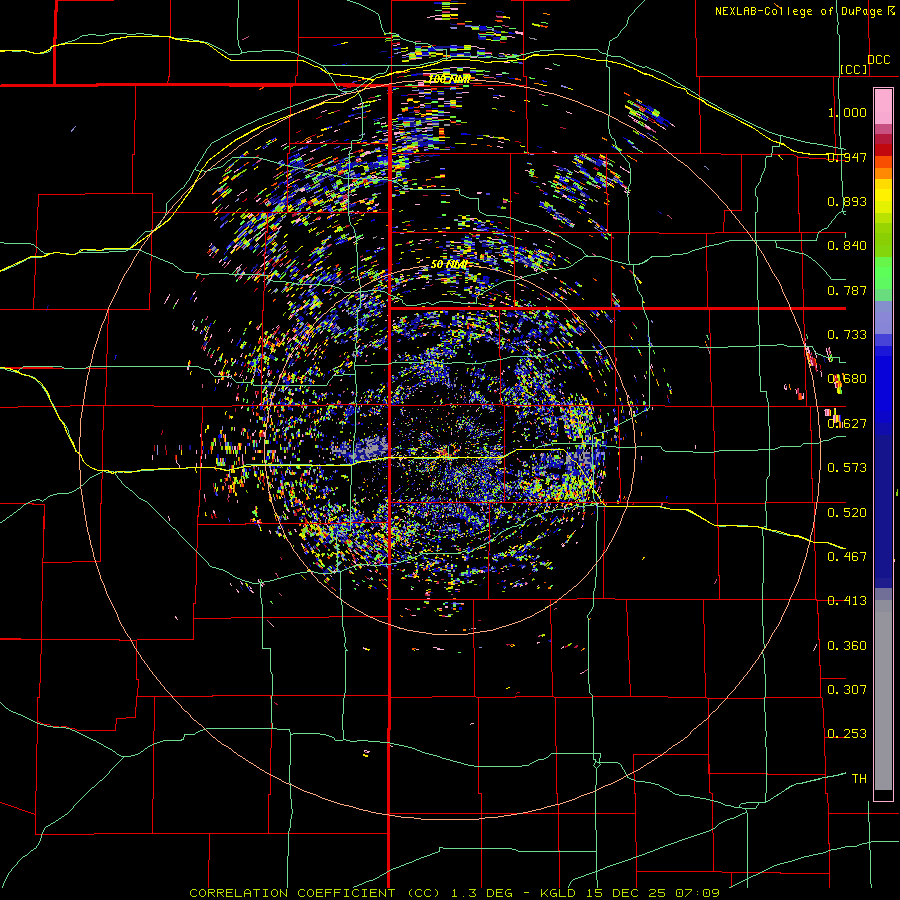Click the TH threshold label
900x900 pixels.
(x=859, y=778)
